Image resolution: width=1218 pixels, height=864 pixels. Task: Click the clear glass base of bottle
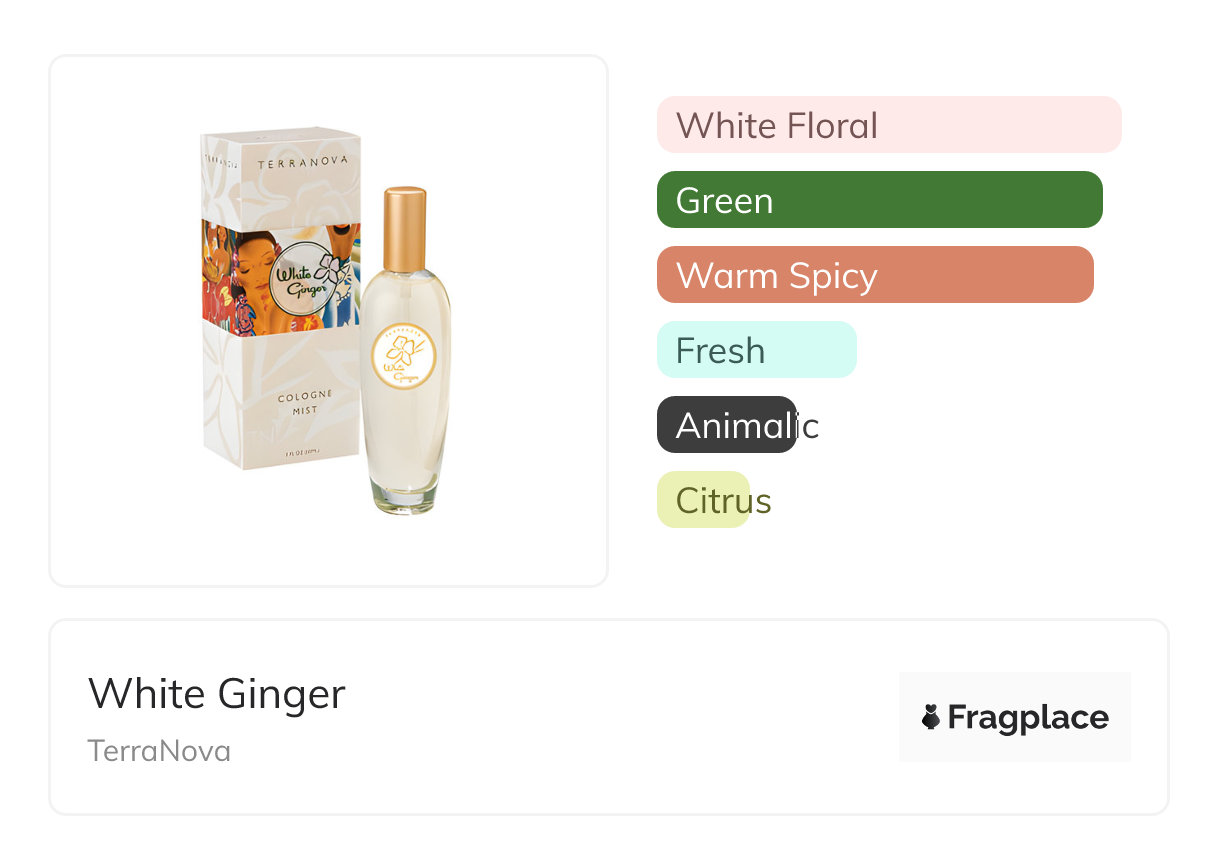(x=405, y=497)
